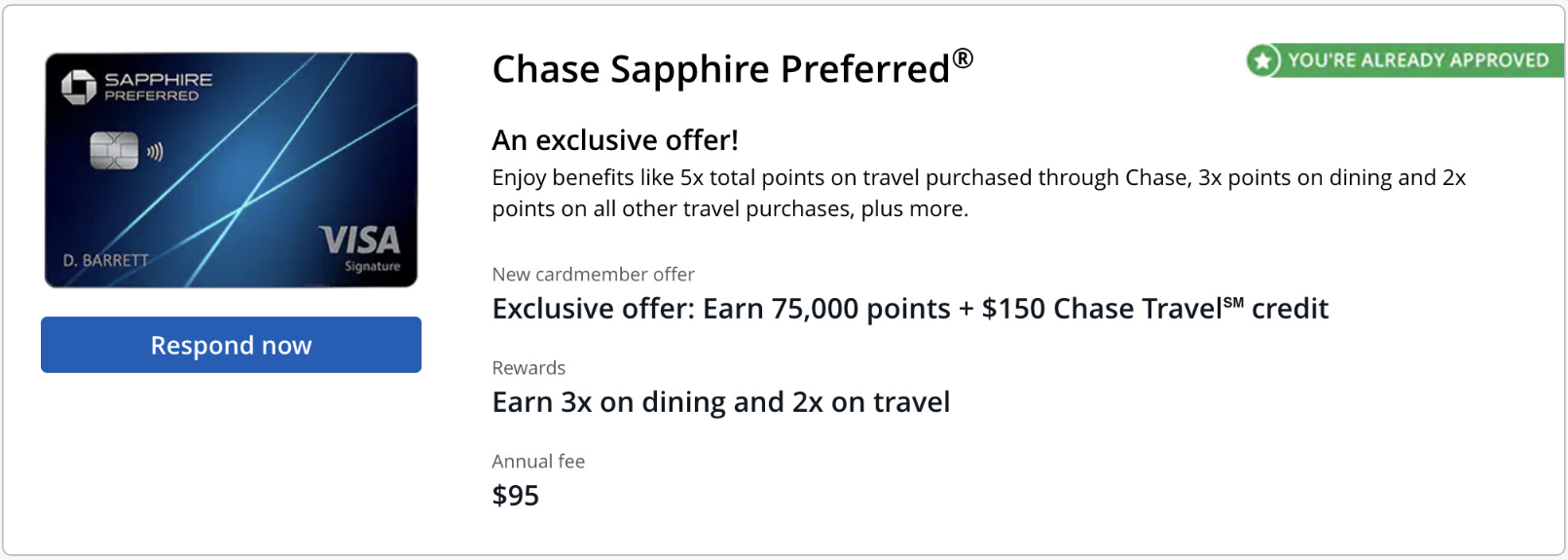This screenshot has width=1568, height=560.
Task: Click "Earn 3x on dining and 2x on travel"
Action: (720, 402)
